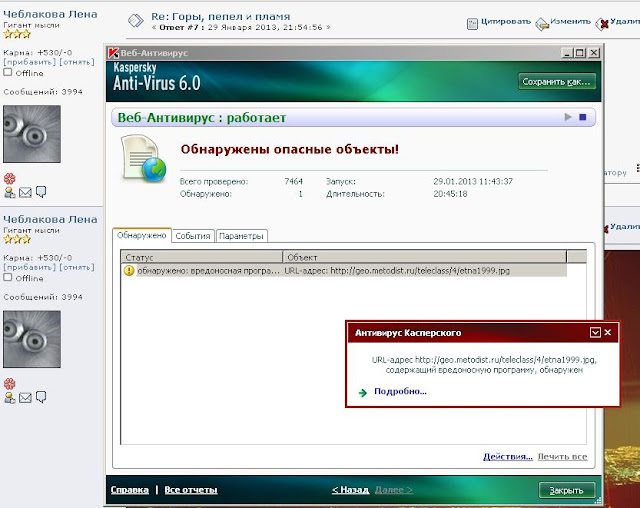Click the speech bubble message icon, first post

coord(41,192)
